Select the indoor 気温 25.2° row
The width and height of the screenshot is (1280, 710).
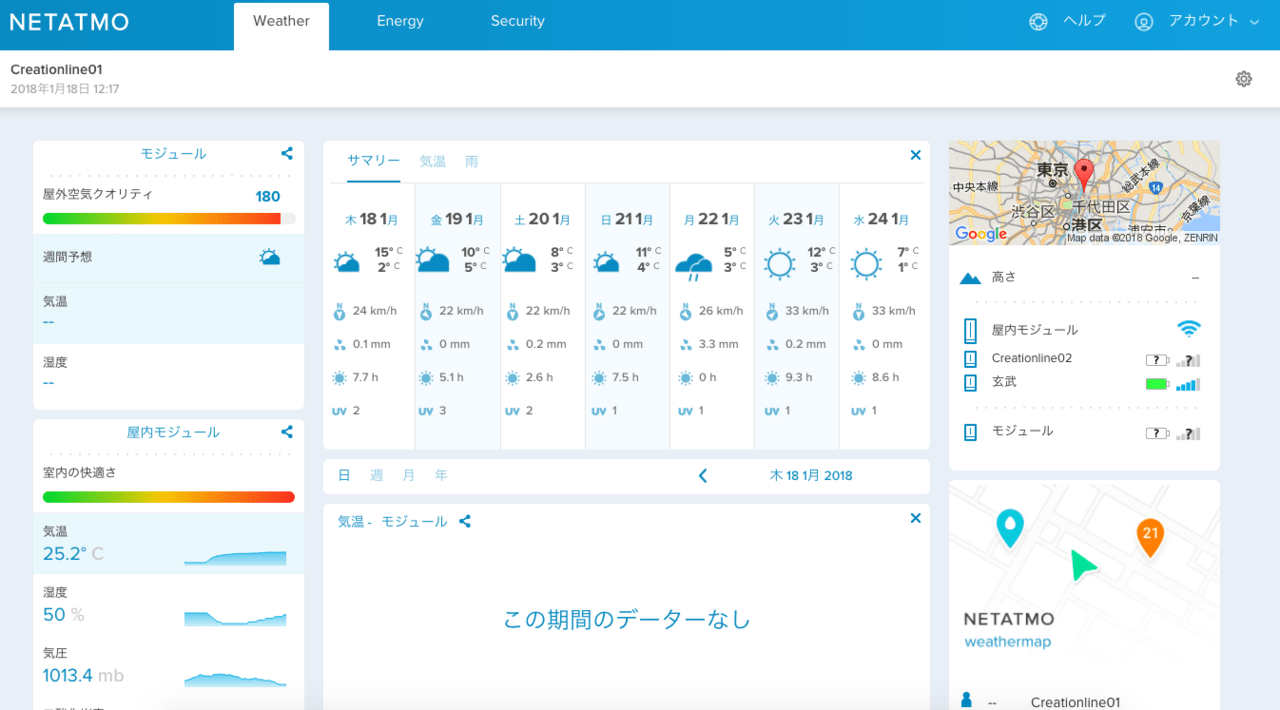click(x=168, y=543)
